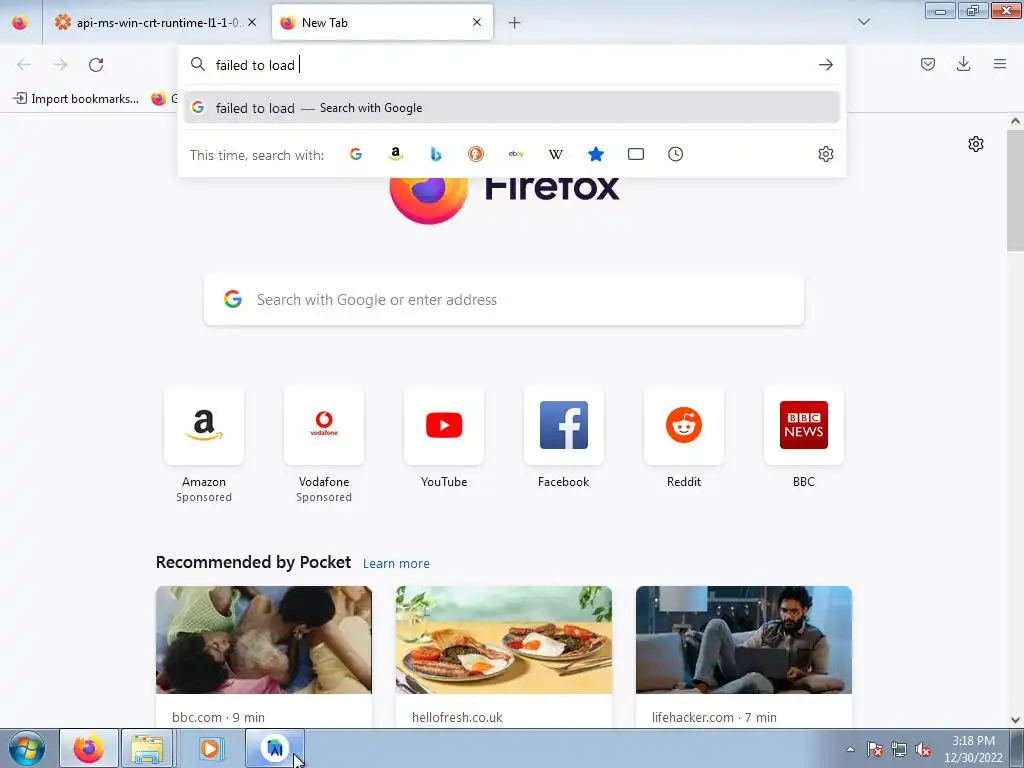The height and width of the screenshot is (768, 1024).
Task: Open Windows Explorer from taskbar
Action: pos(147,748)
